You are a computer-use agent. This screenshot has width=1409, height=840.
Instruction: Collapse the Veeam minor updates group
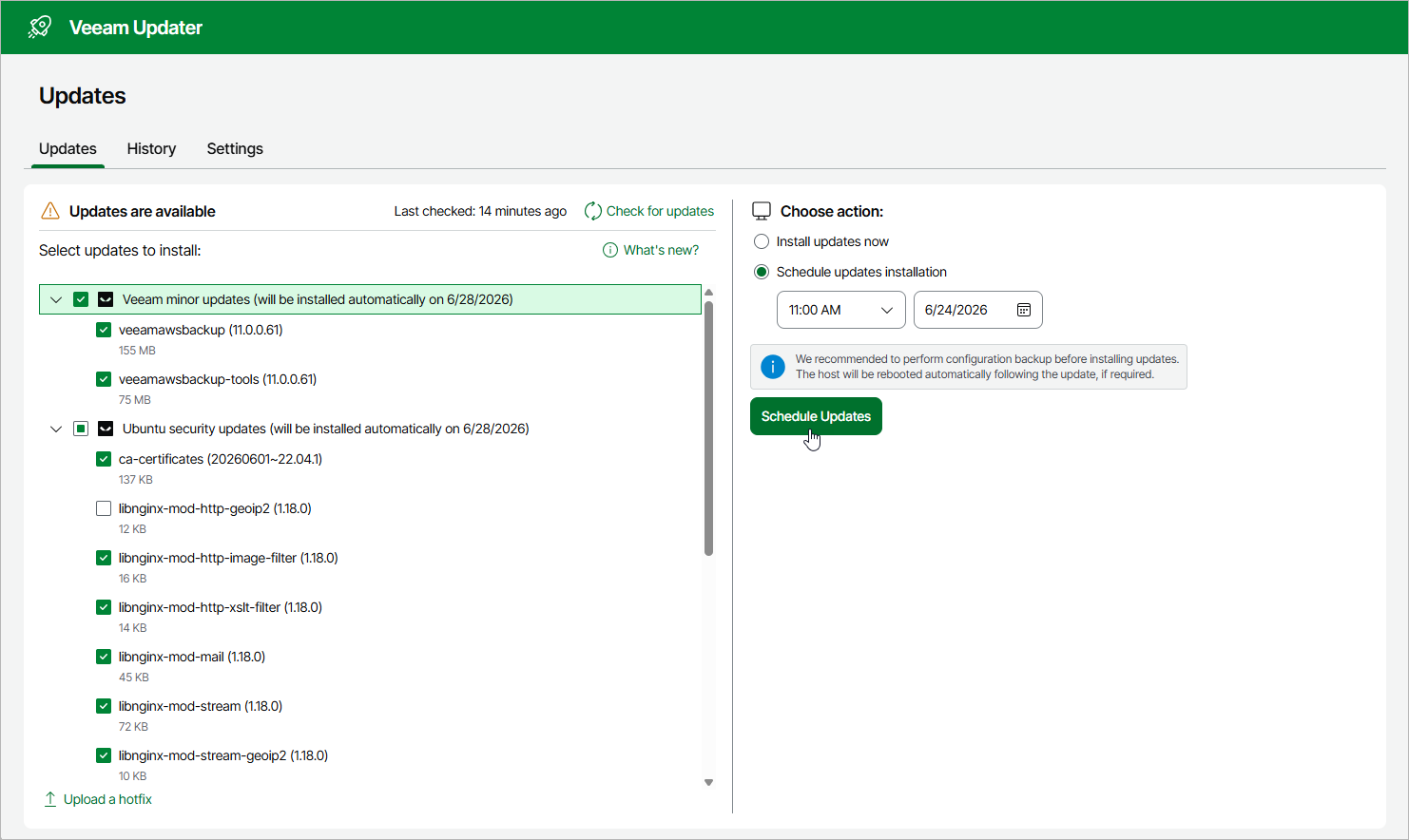coord(56,299)
